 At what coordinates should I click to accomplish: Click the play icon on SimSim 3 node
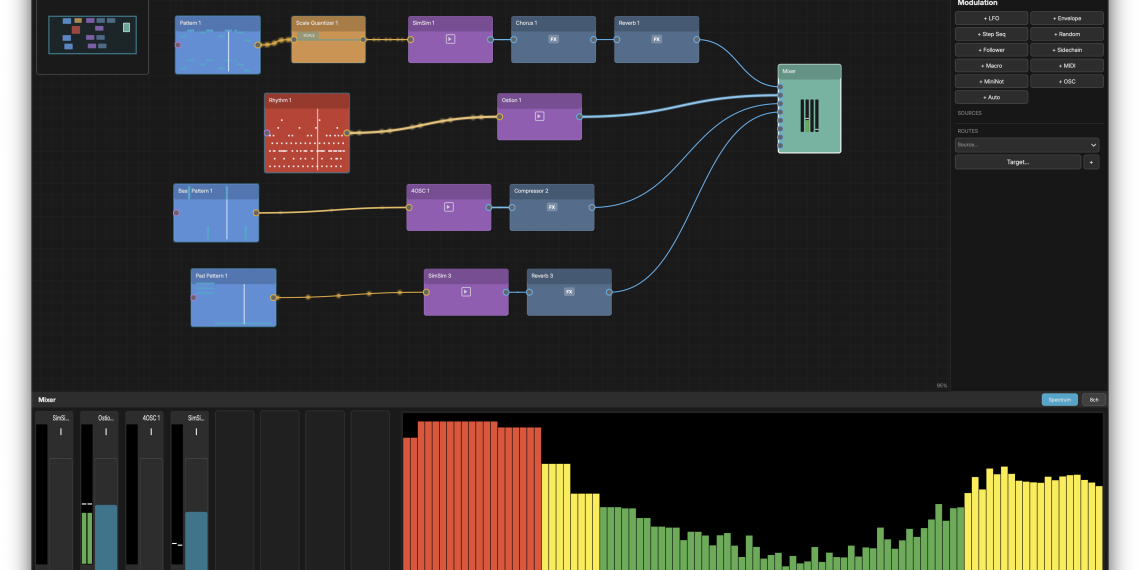pyautogui.click(x=466, y=292)
